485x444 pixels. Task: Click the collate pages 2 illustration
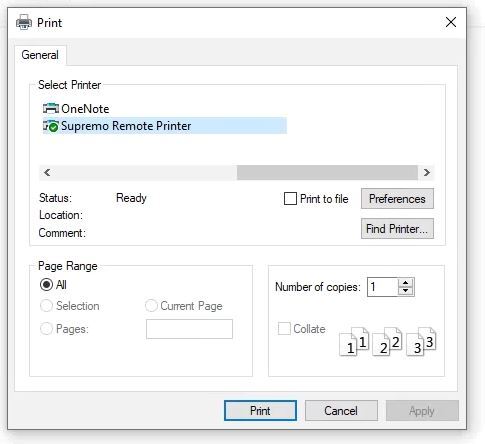[x=387, y=342]
